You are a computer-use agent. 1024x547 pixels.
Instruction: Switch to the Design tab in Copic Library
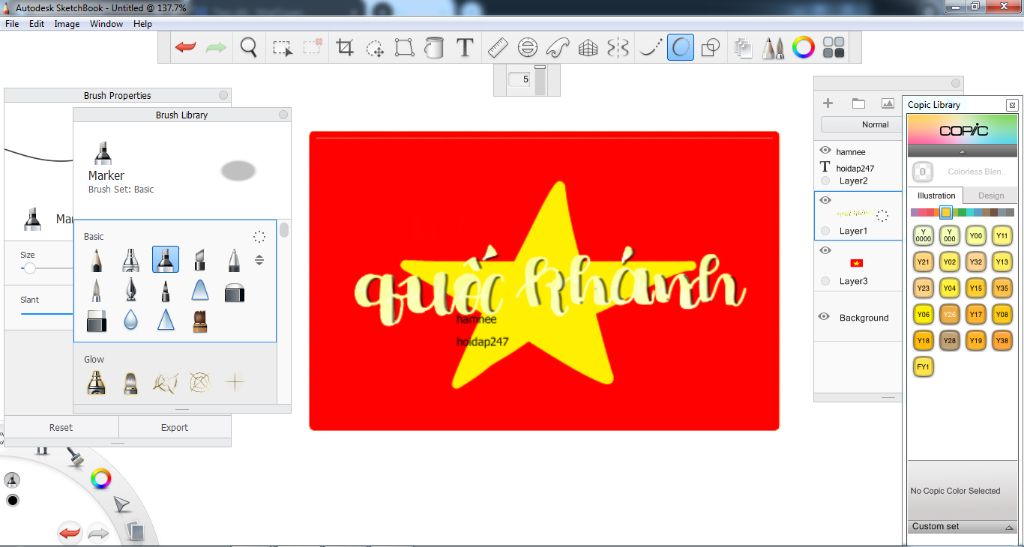click(x=991, y=195)
